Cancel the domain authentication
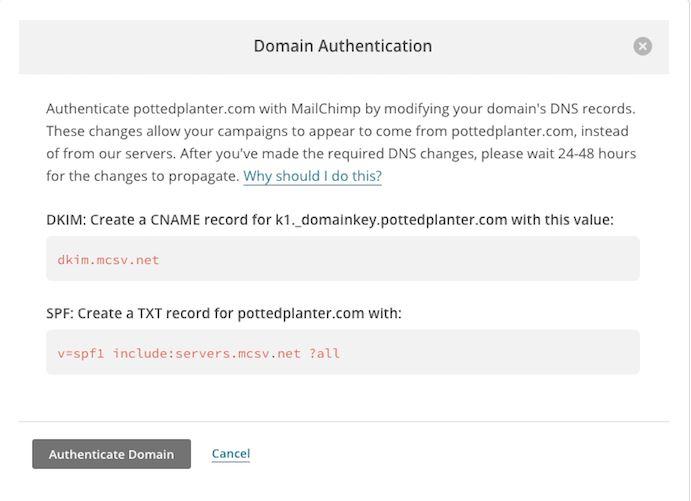Viewport: 691px width, 501px height. (x=230, y=453)
